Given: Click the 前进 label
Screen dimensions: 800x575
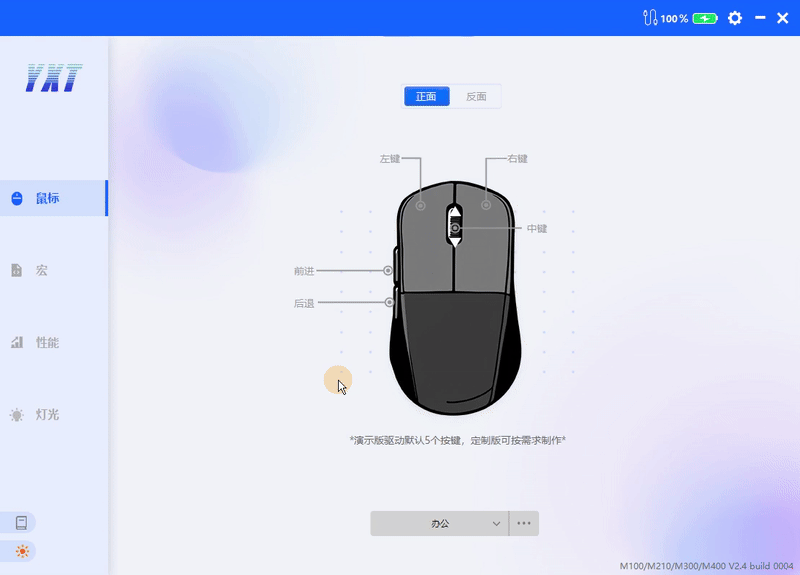Looking at the screenshot, I should [304, 271].
